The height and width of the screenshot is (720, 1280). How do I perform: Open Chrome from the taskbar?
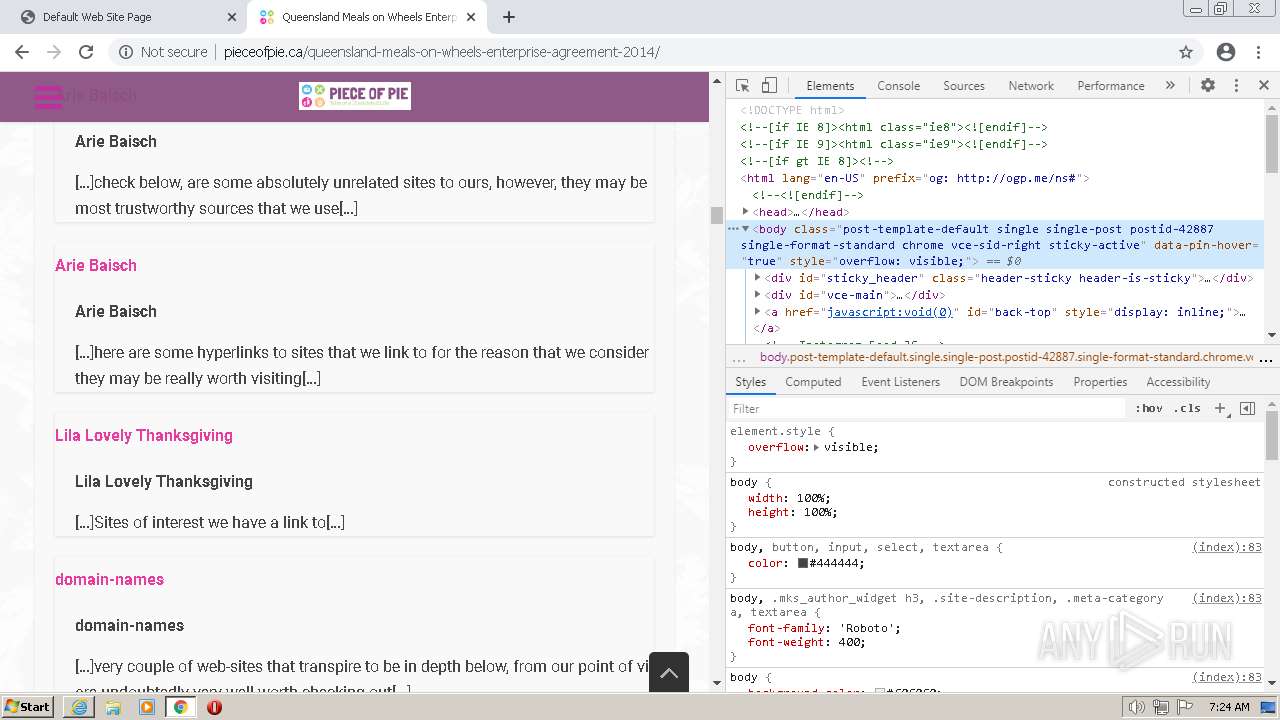pyautogui.click(x=180, y=707)
